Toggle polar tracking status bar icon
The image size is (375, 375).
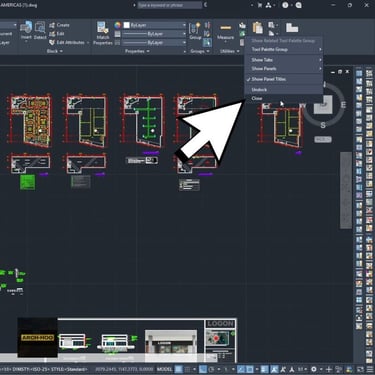[x=211, y=369]
